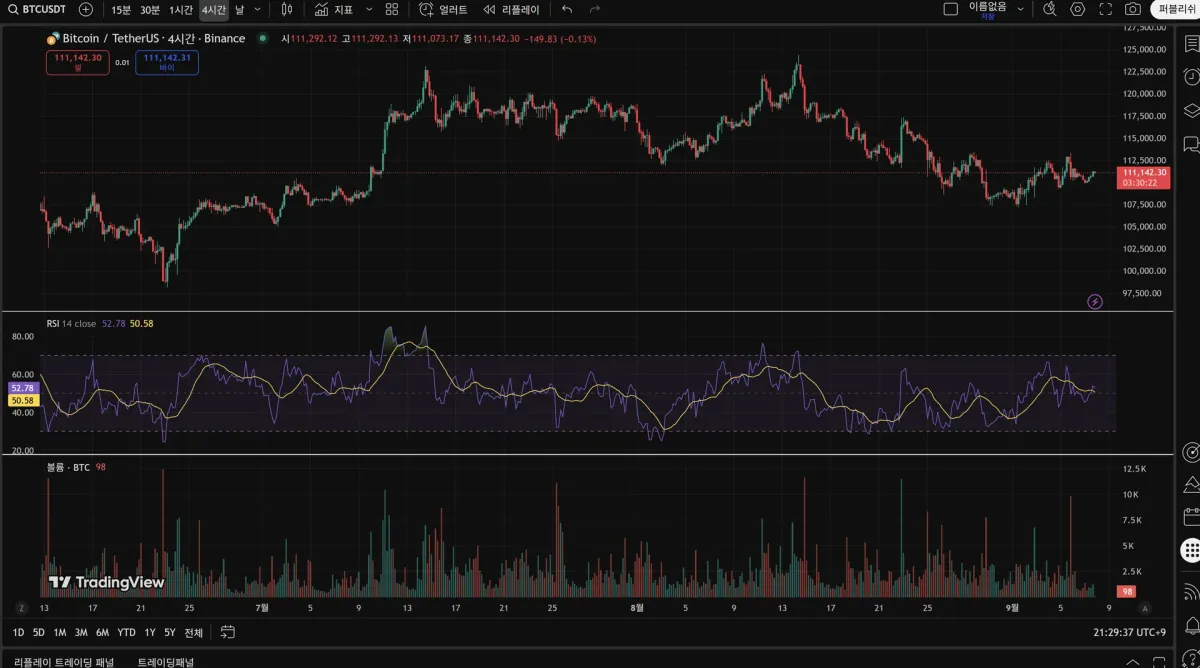1200x668 pixels.
Task: Open the object tree layers icon
Action: [1190, 110]
